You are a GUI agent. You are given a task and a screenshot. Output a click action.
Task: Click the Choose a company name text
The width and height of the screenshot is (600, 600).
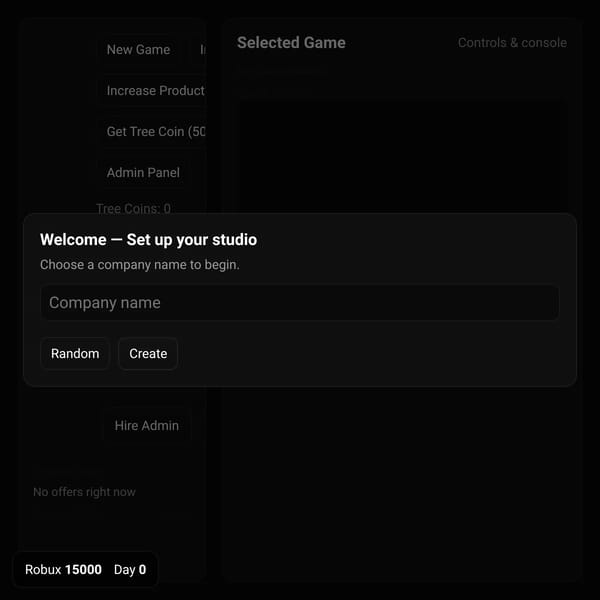click(x=140, y=265)
